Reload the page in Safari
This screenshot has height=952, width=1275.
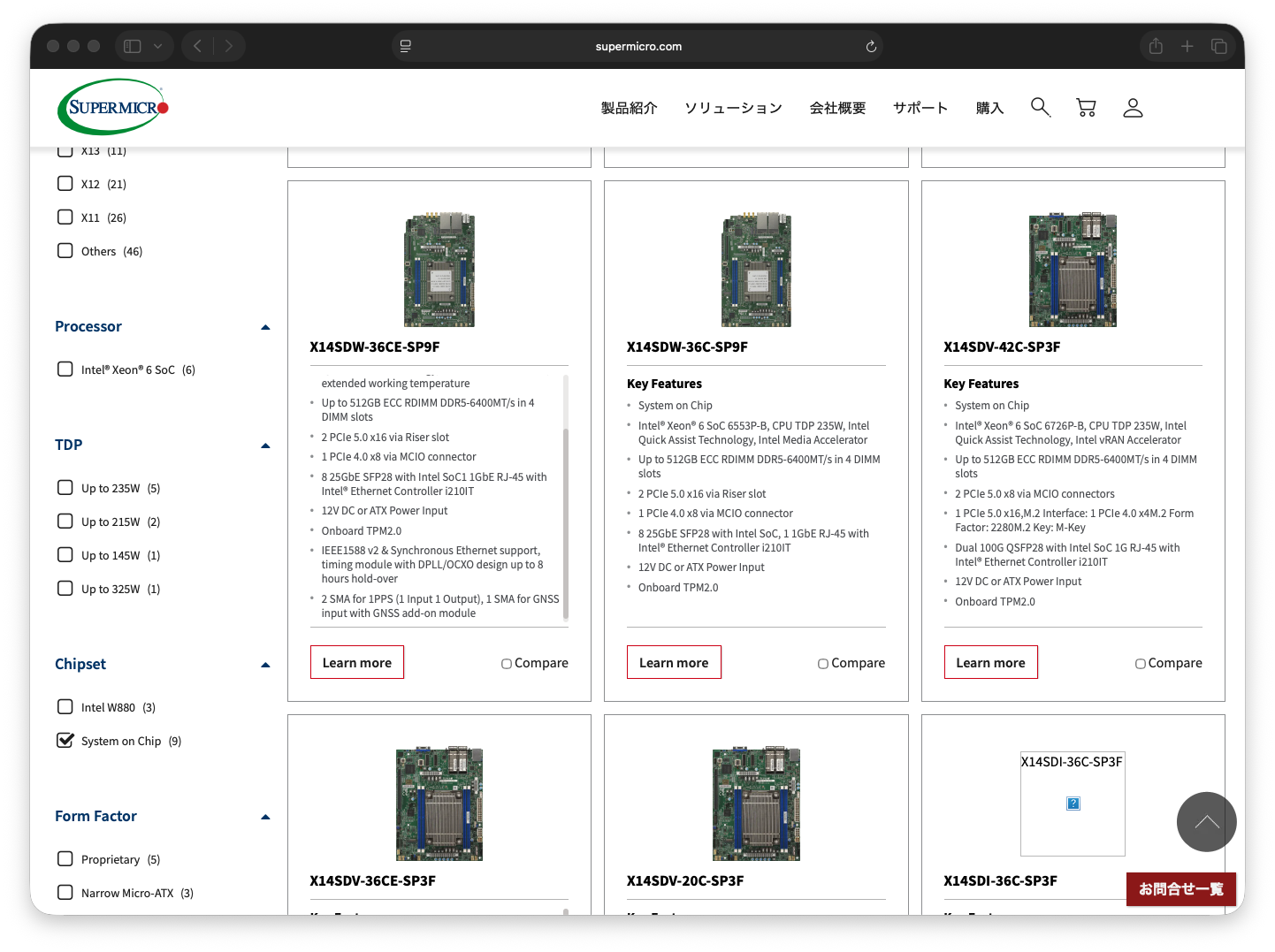871,47
